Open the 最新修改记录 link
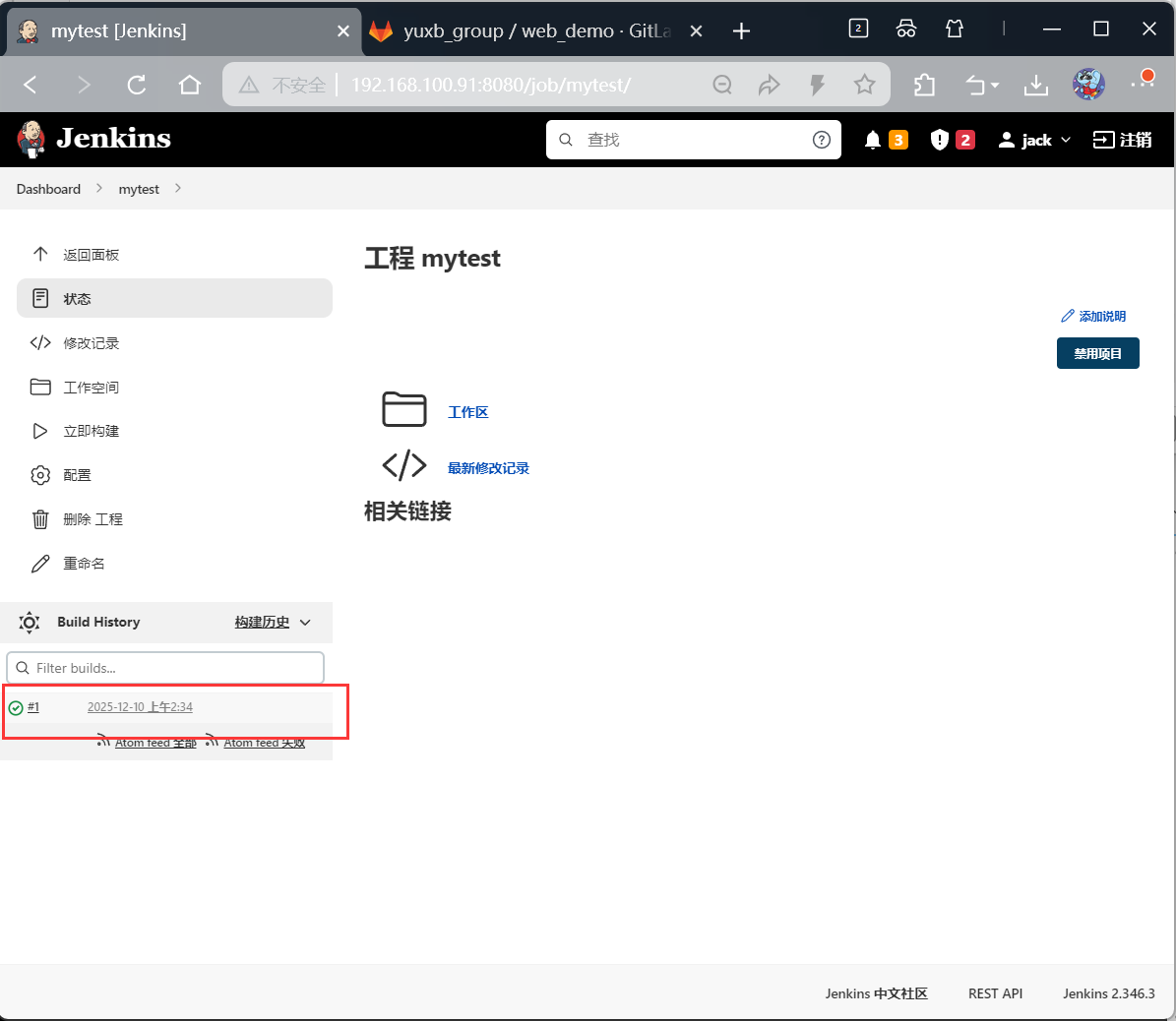The width and height of the screenshot is (1176, 1021). 488,468
